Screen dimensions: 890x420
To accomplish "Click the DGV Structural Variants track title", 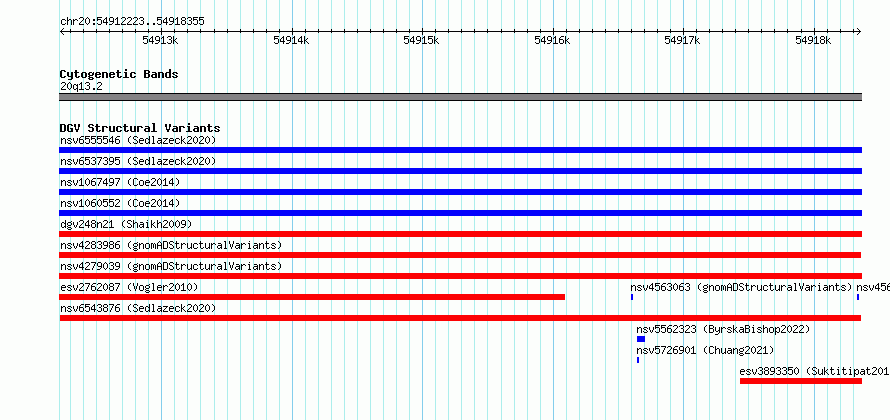I will coord(140,128).
